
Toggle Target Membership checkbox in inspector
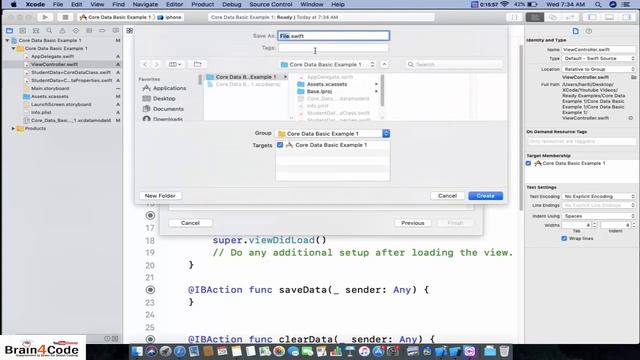click(x=529, y=163)
